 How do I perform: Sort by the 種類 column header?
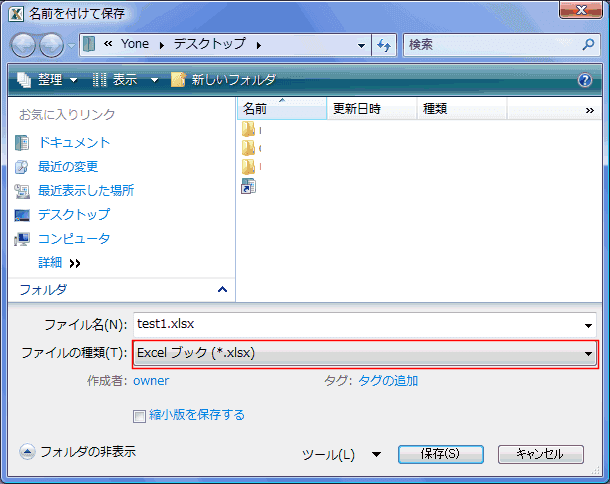point(462,109)
